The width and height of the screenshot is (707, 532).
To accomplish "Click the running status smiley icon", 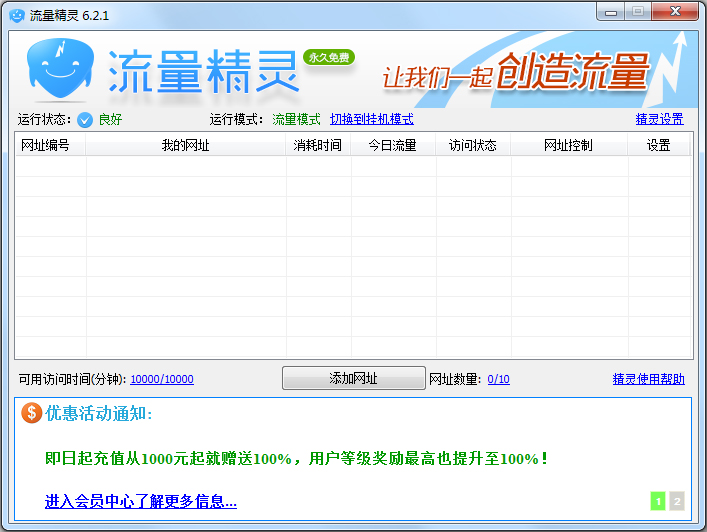I will pos(85,120).
